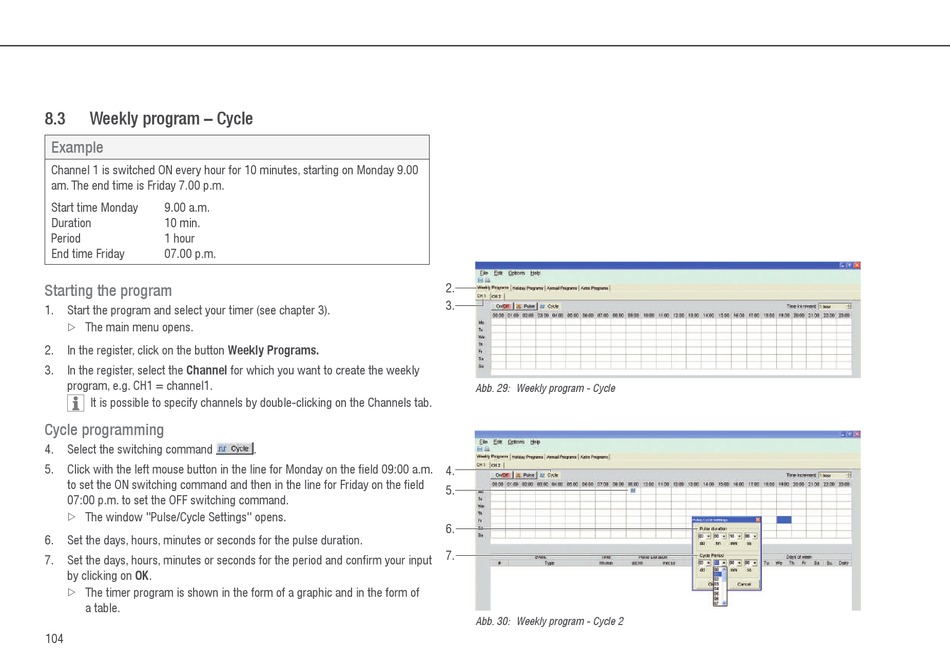Viewport: 950px width, 670px height.
Task: Open the File menu in Abb. 30 window
Action: (484, 442)
